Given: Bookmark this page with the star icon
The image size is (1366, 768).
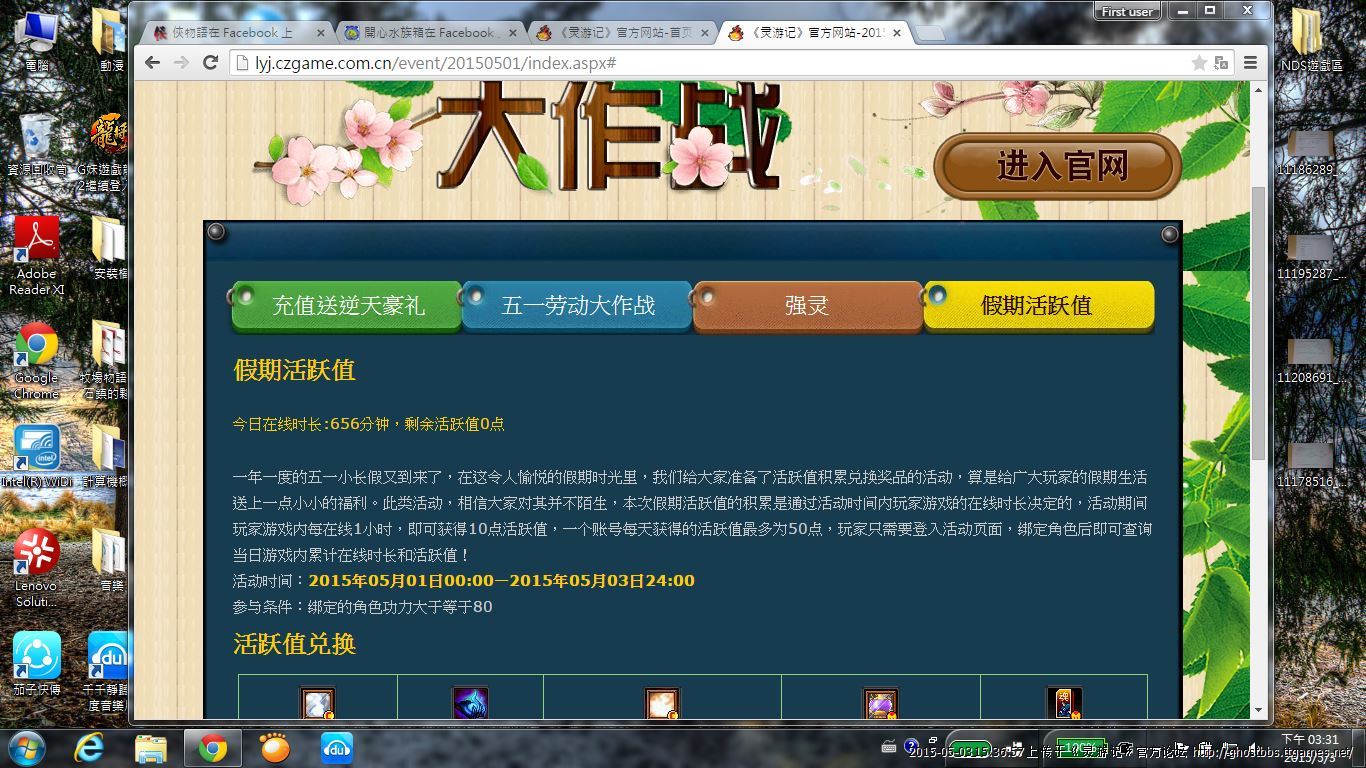Looking at the screenshot, I should coord(1199,63).
